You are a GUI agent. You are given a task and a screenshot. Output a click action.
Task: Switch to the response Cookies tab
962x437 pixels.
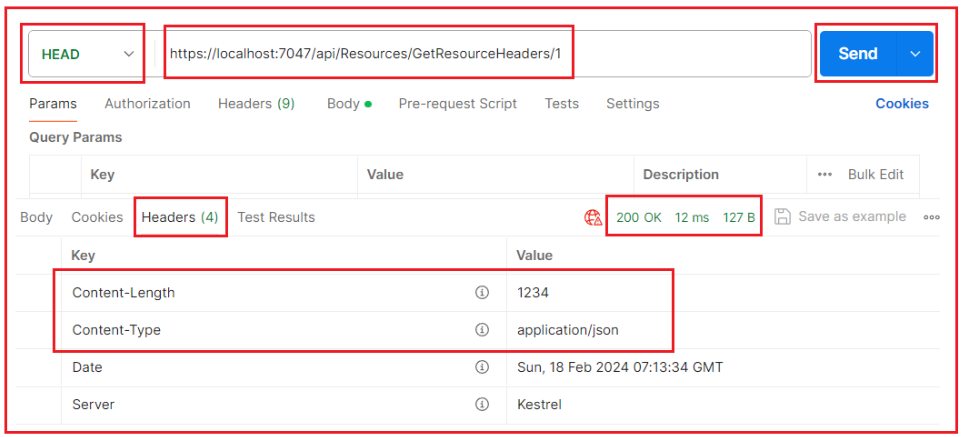coord(97,217)
